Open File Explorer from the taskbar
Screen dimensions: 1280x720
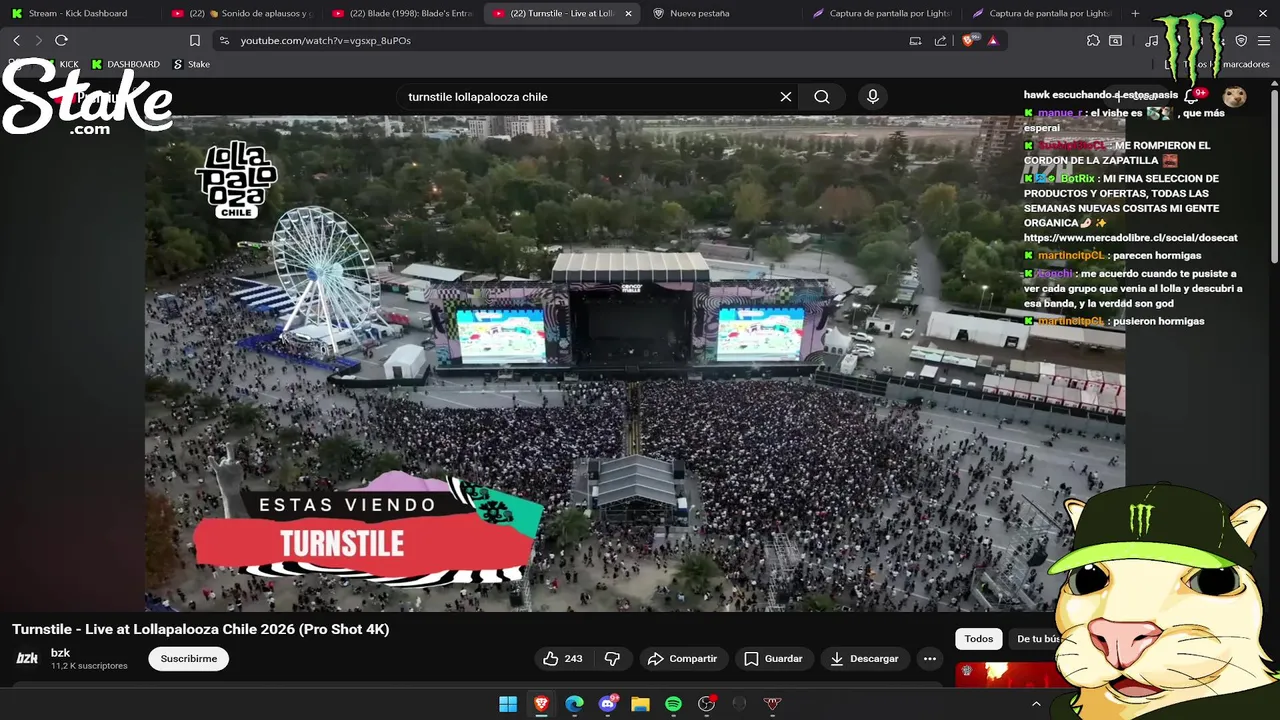(640, 704)
